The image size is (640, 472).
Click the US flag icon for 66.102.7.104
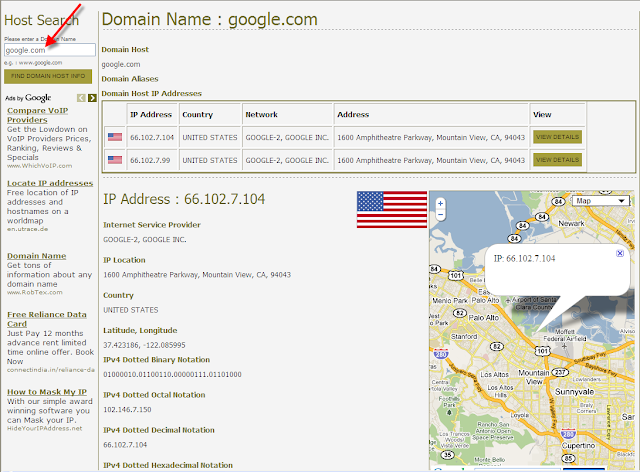(x=115, y=137)
